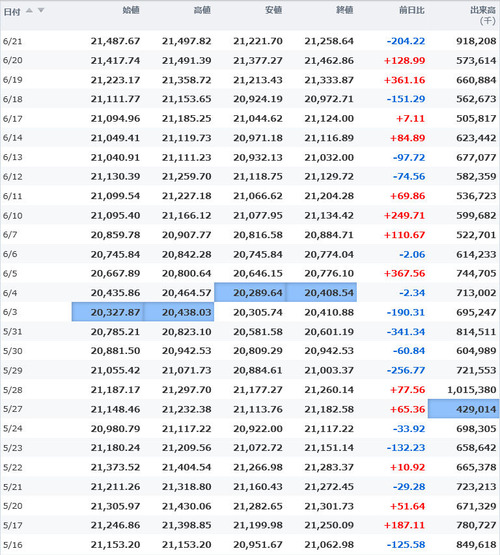Select the 5/29 date cell

pos(12,371)
